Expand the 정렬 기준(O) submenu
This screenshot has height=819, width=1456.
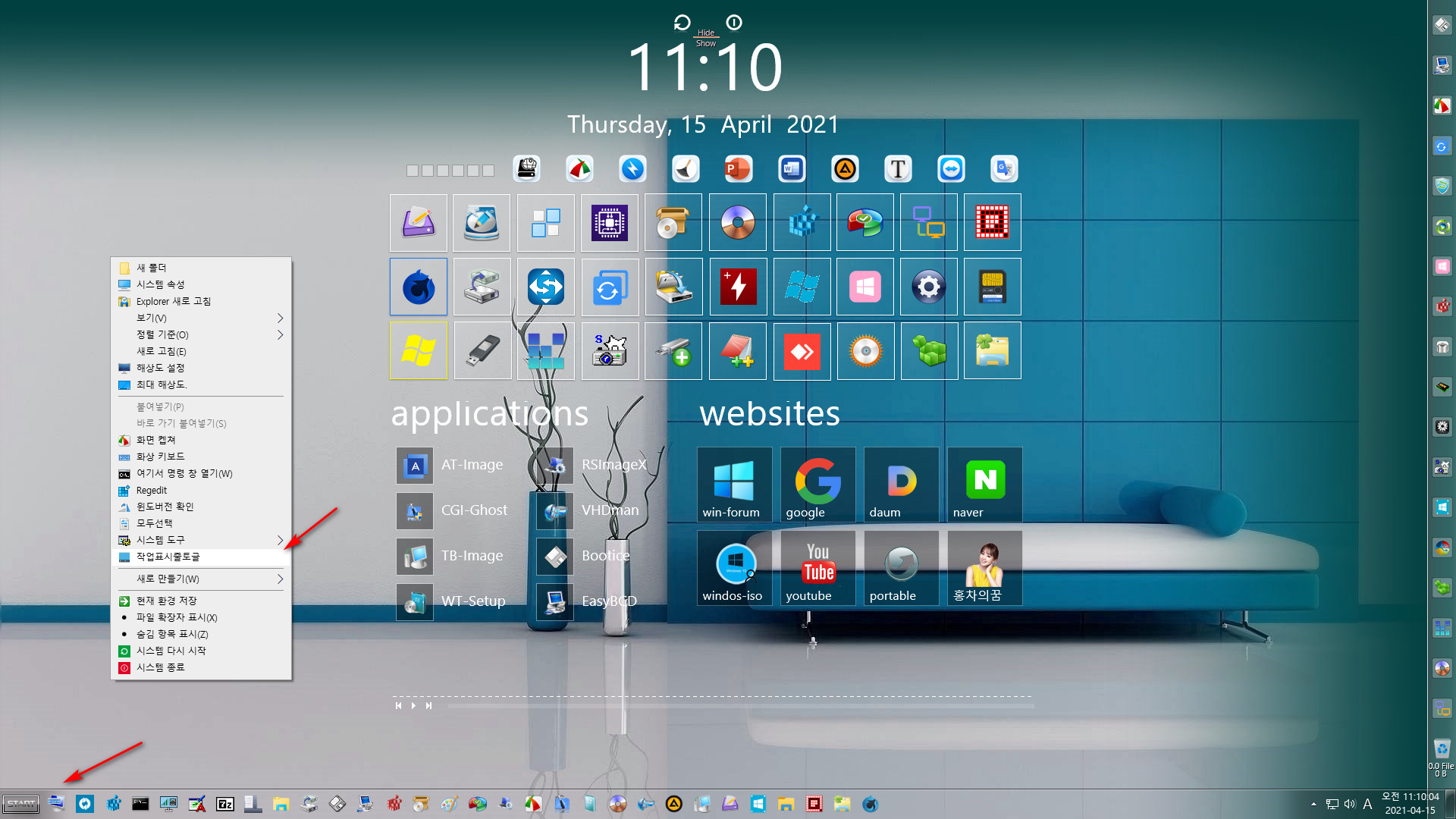[201, 334]
